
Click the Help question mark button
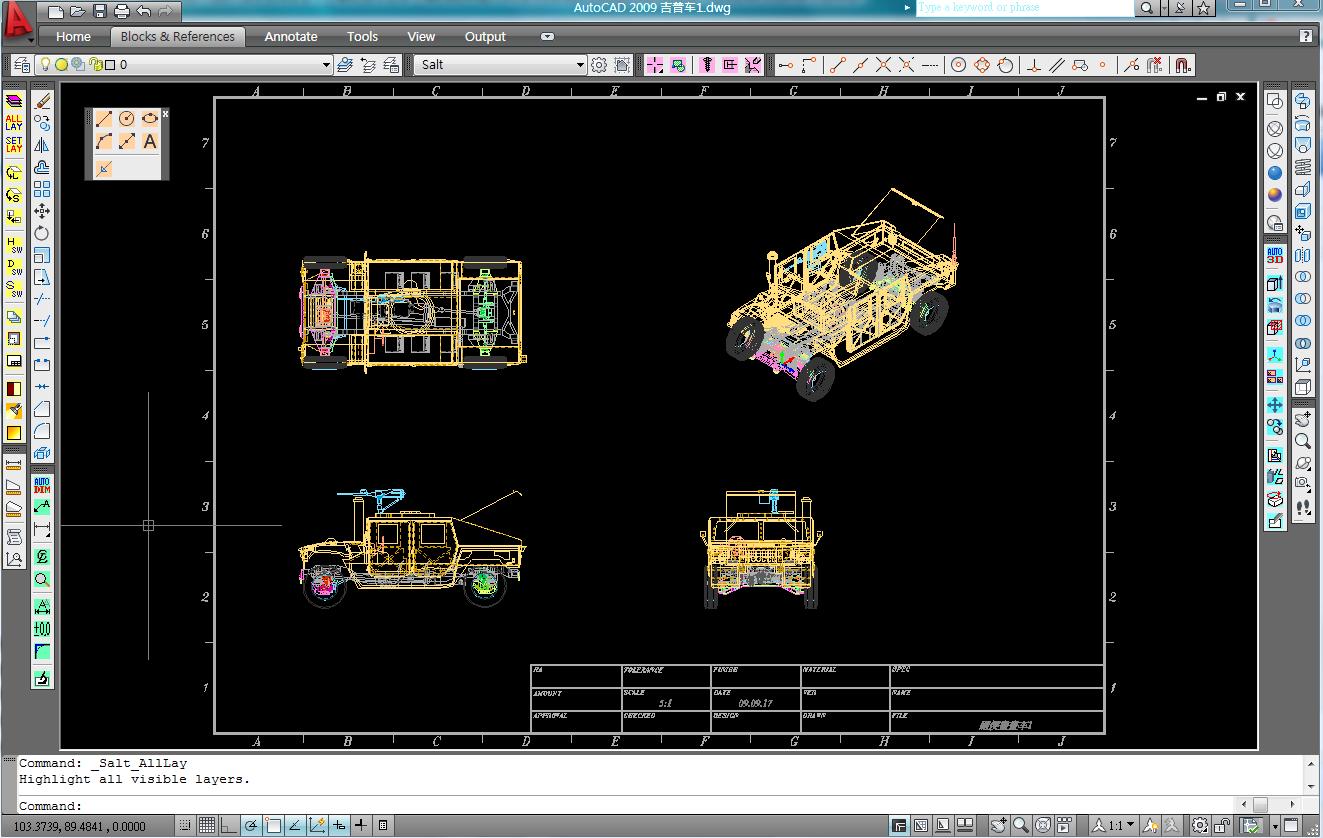pyautogui.click(x=1306, y=37)
